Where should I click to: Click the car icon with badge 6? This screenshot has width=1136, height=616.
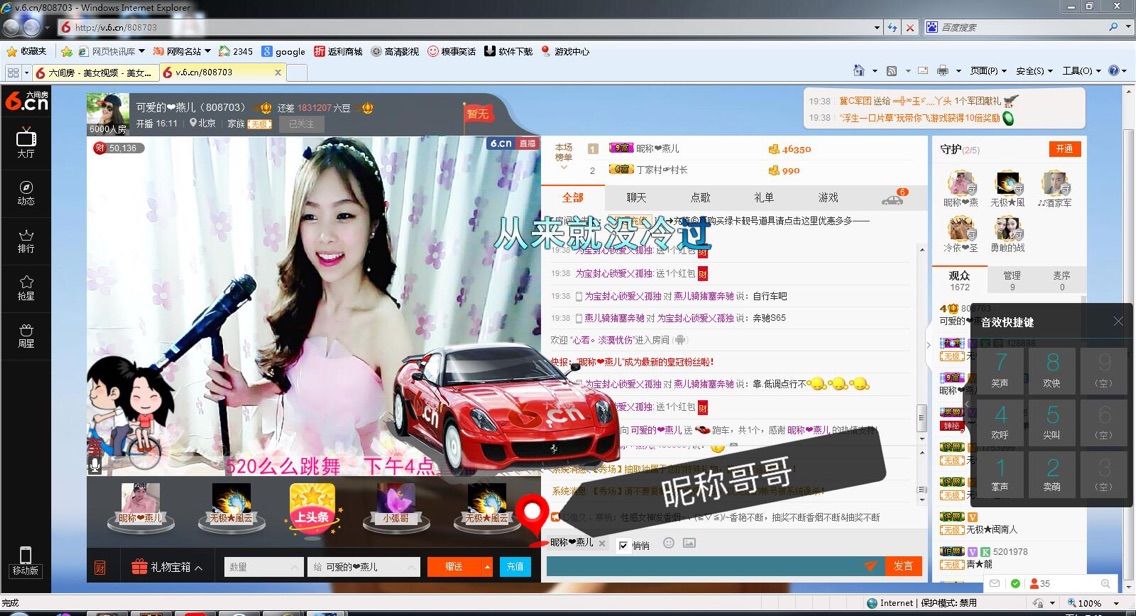pos(893,197)
